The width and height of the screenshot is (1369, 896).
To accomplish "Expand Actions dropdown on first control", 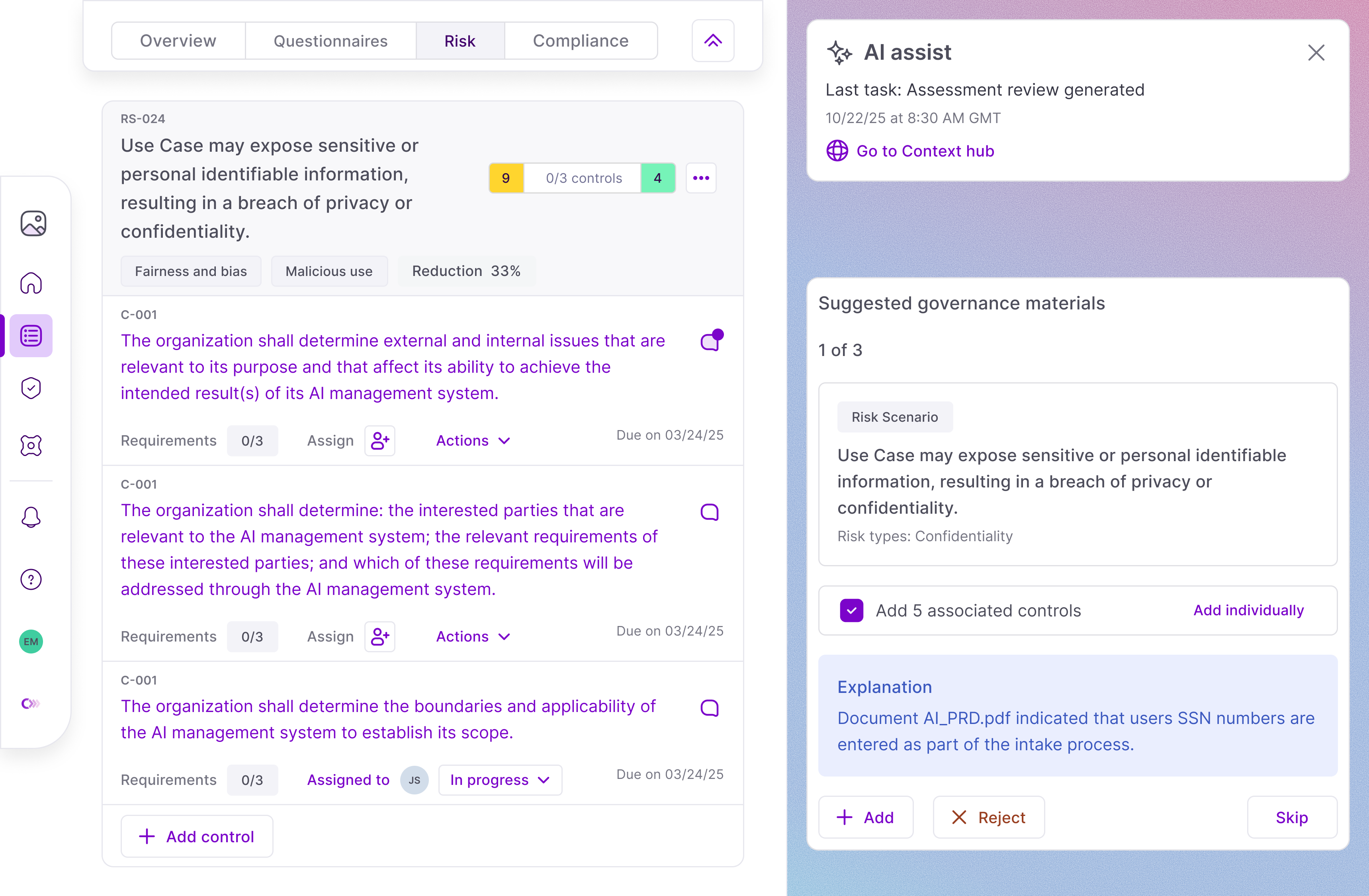I will pos(473,441).
